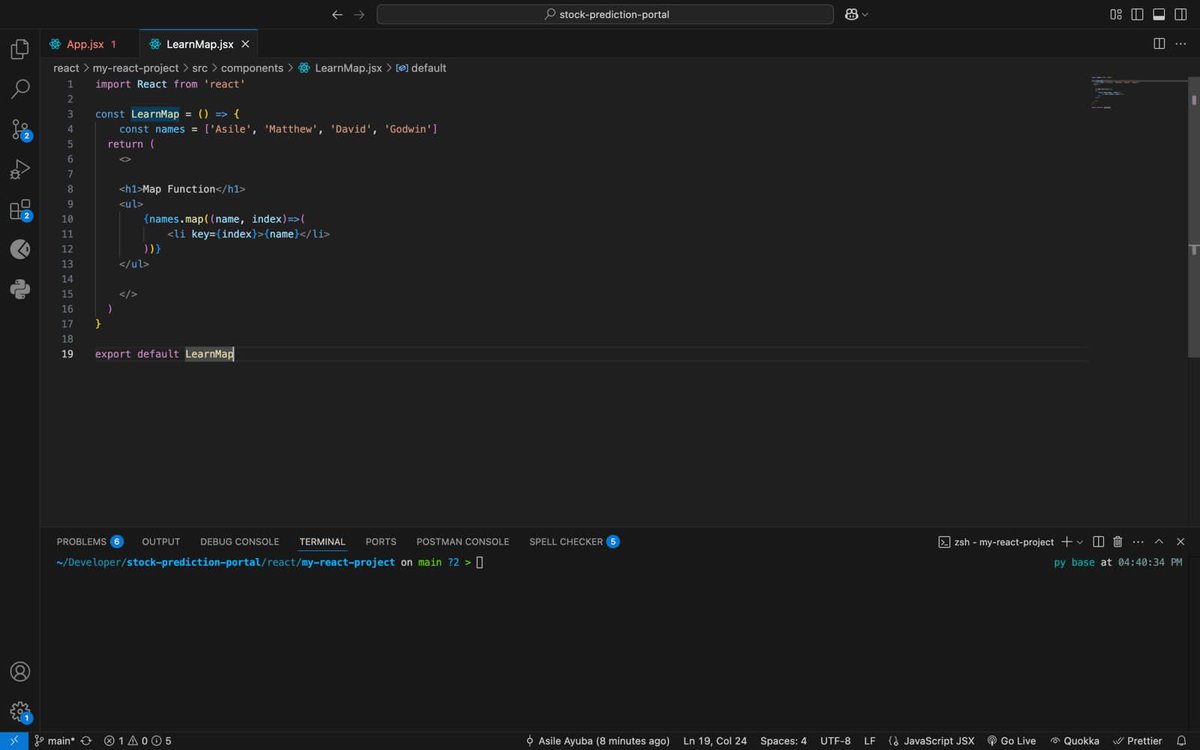This screenshot has height=750, width=1200.
Task: Click the 'src' breadcrumb segment
Action: click(x=200, y=68)
